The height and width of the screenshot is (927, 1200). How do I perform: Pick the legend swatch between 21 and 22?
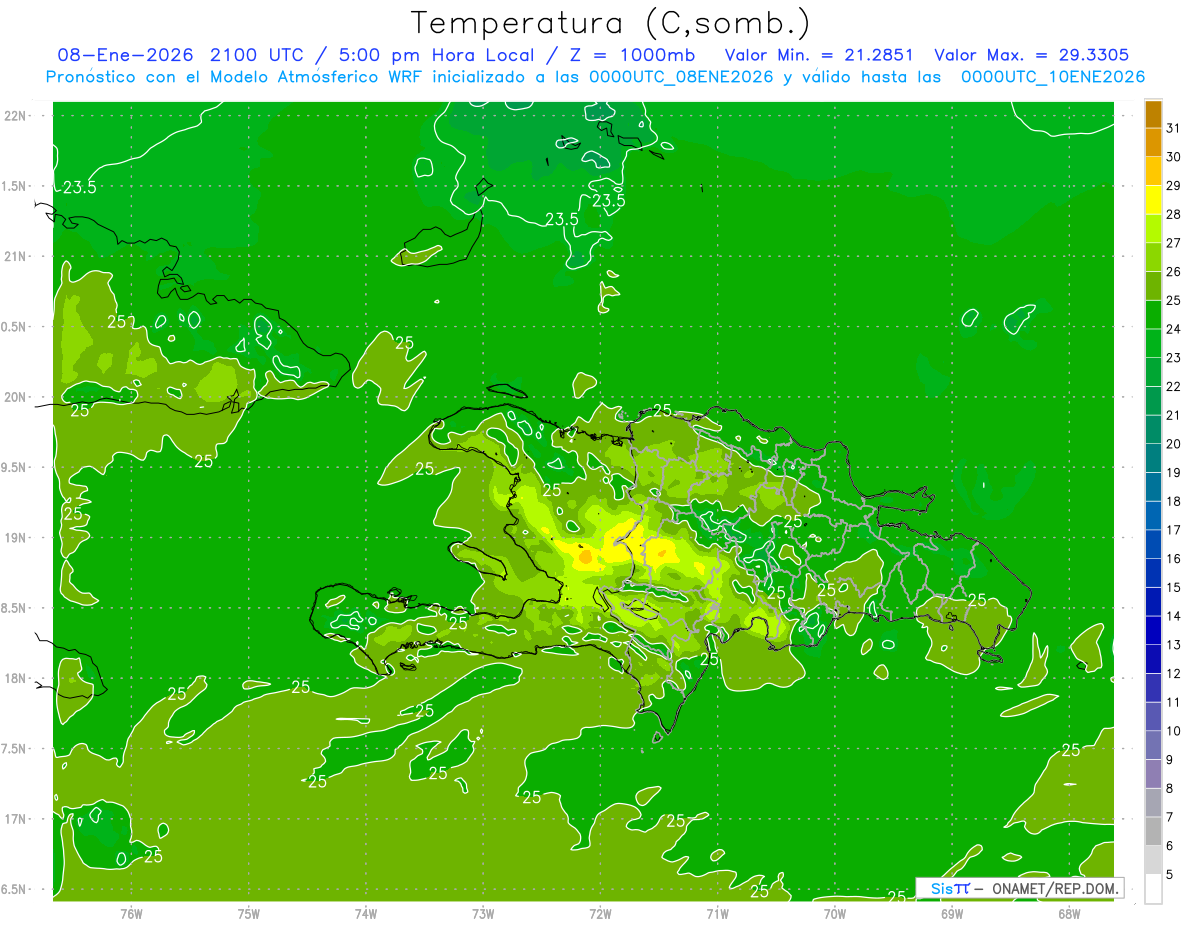(1153, 401)
